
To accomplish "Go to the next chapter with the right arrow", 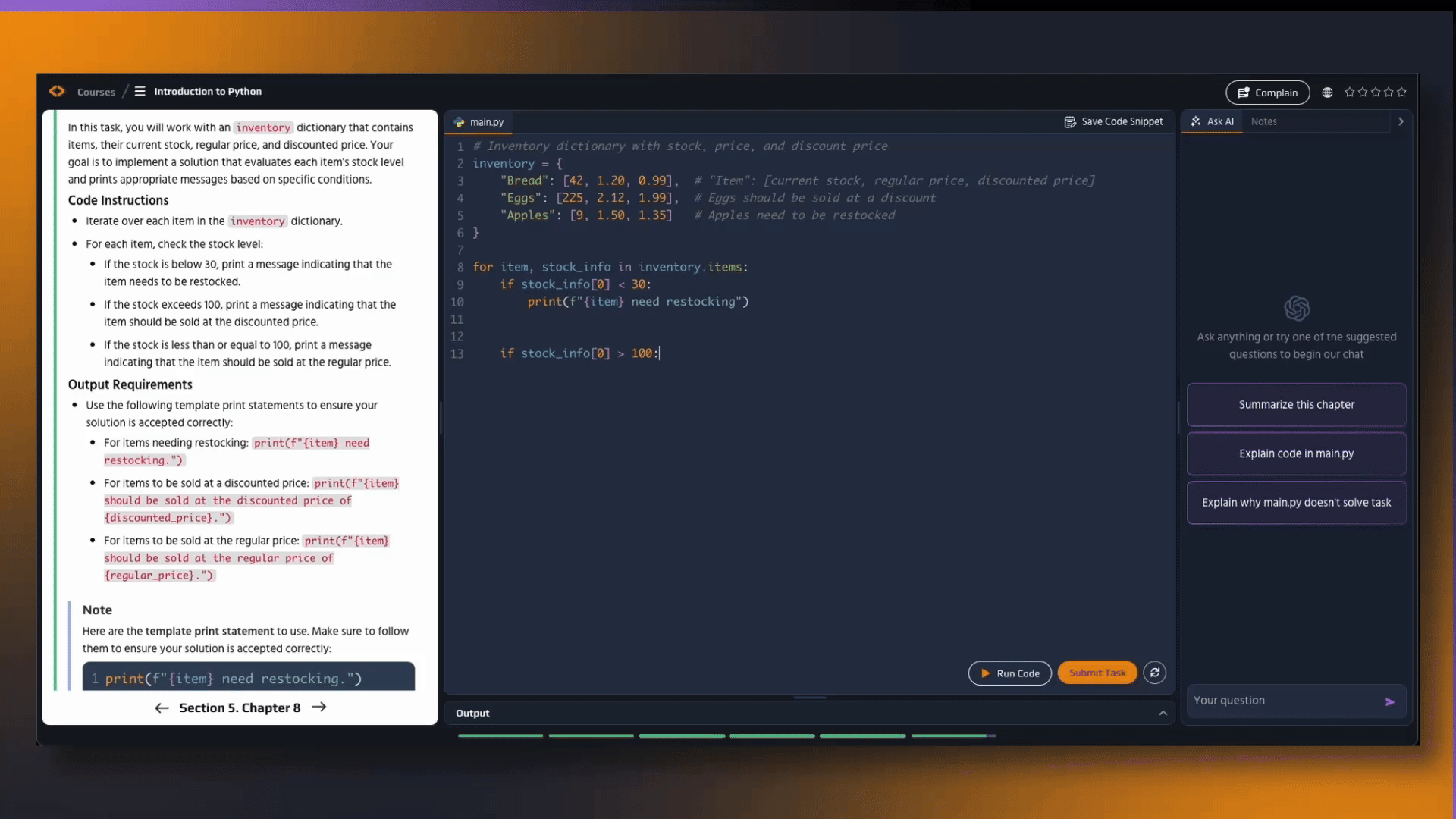I will pyautogui.click(x=319, y=707).
